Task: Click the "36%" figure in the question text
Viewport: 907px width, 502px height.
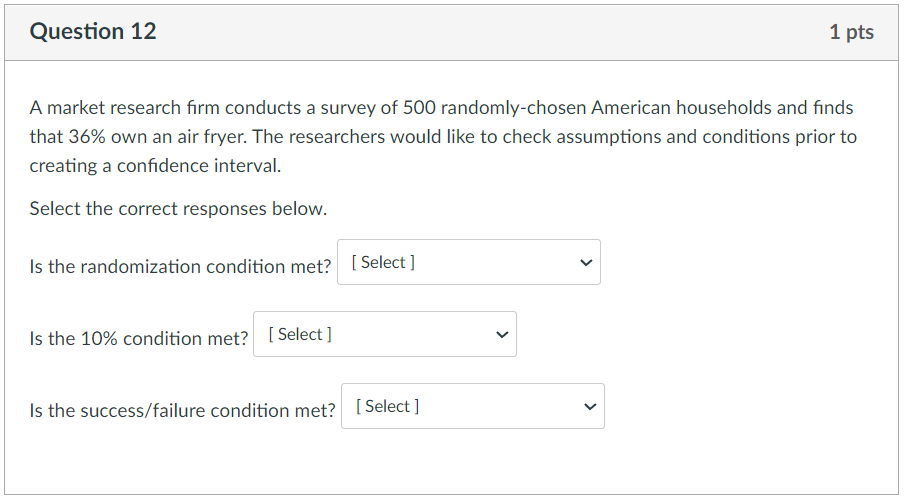Action: (87, 137)
